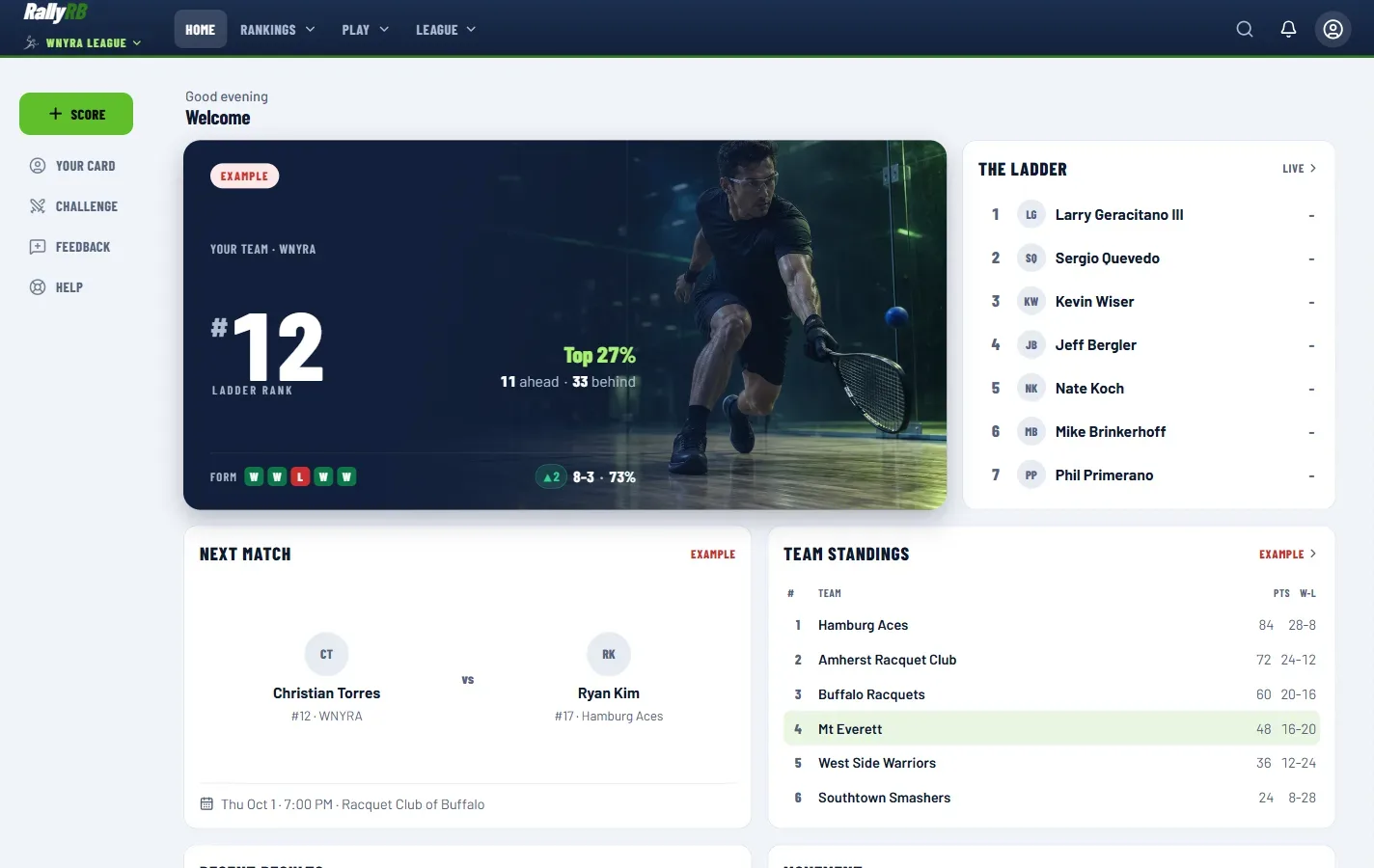Click the green Score button

(x=76, y=114)
